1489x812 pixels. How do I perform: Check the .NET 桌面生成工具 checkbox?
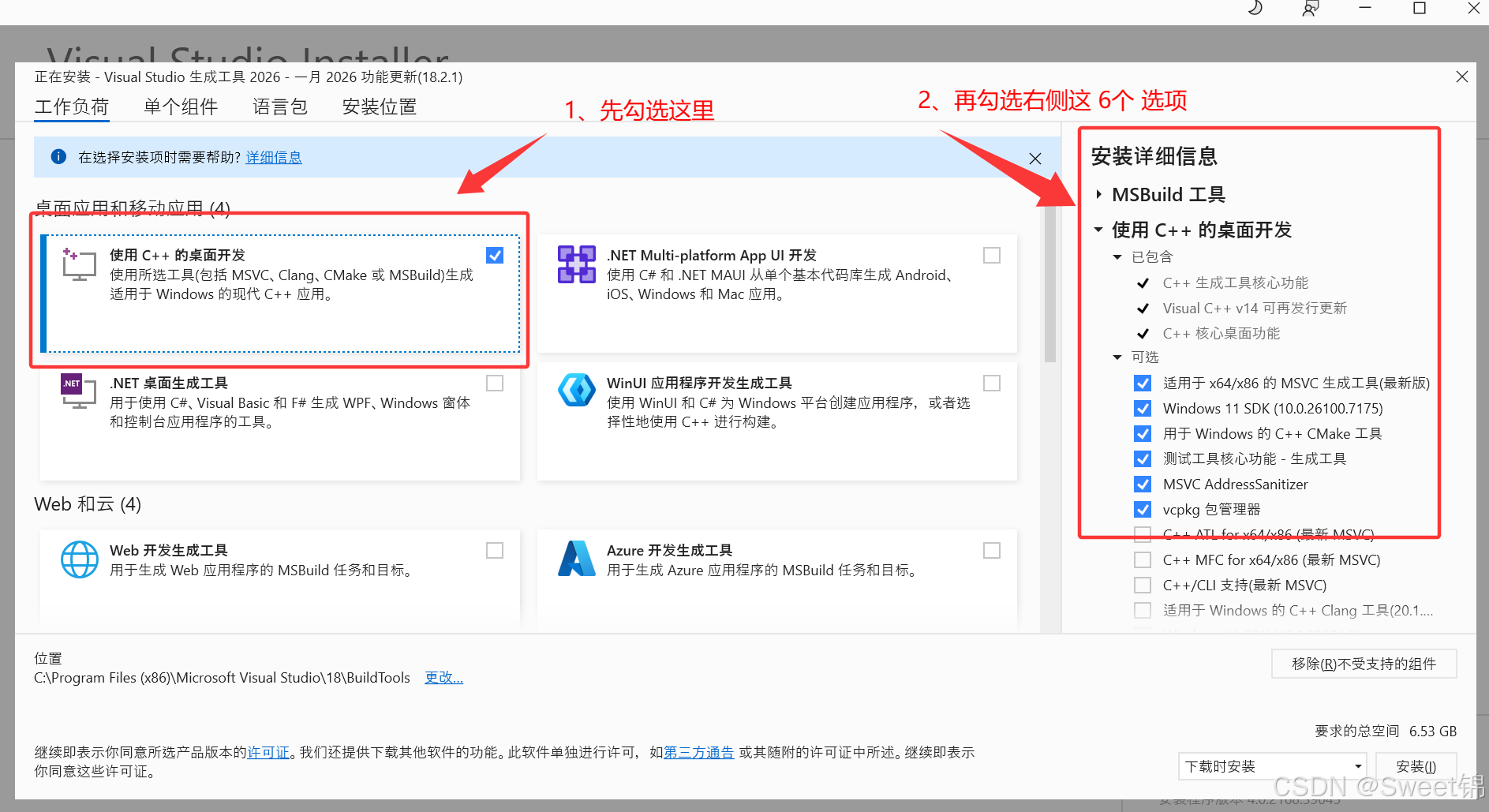495,383
